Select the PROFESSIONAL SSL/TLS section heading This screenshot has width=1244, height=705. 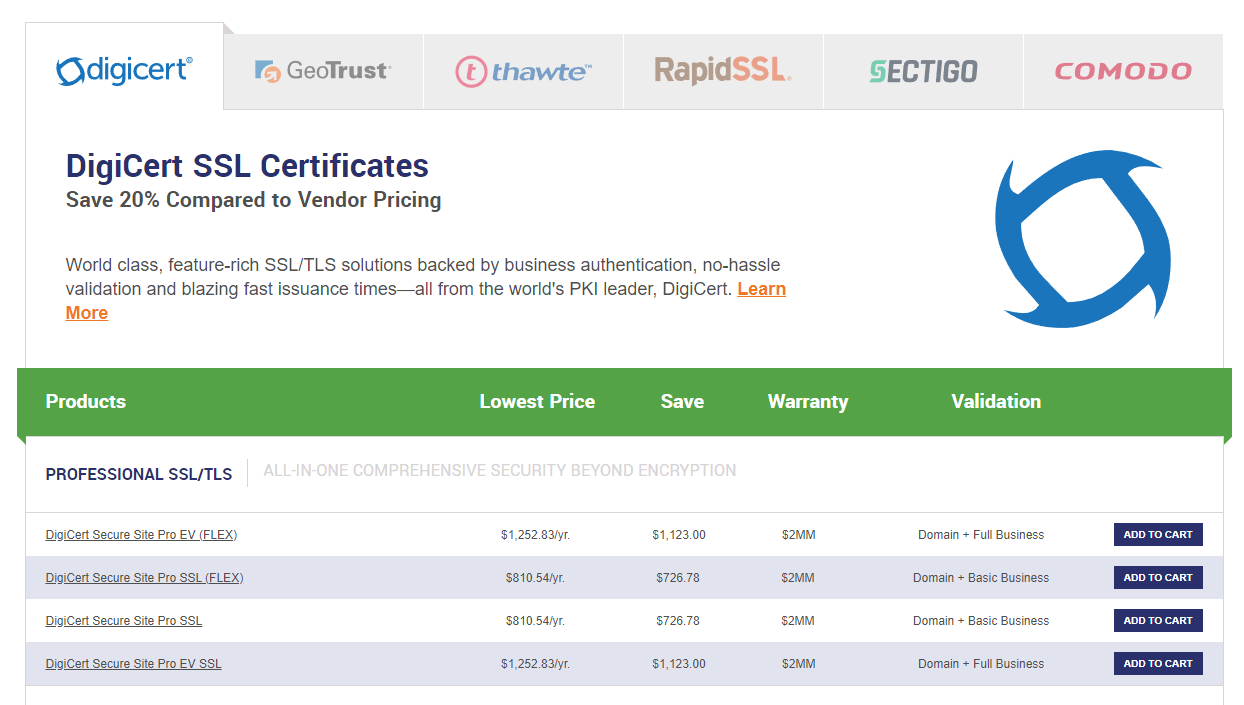[x=139, y=474]
